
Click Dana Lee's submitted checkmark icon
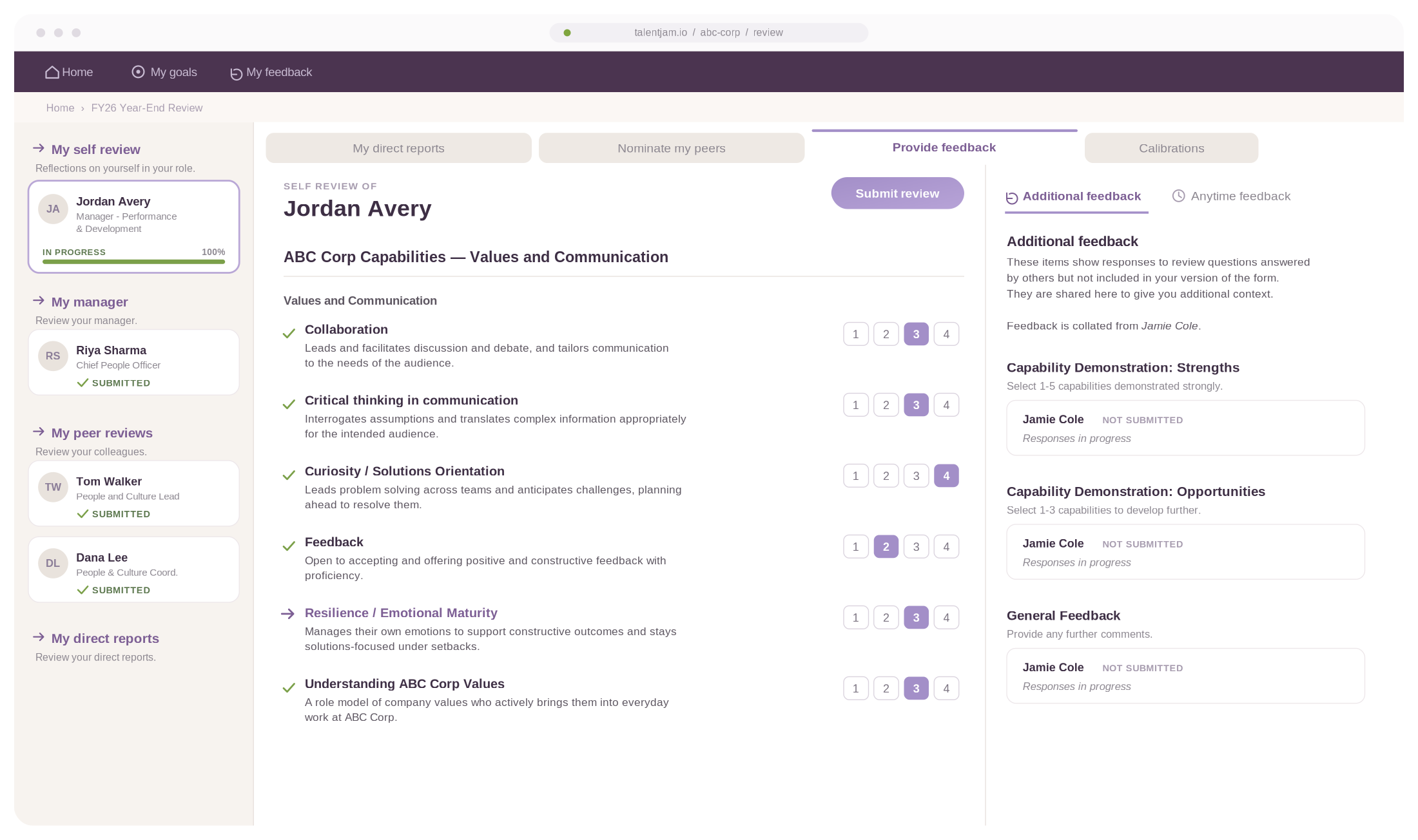(x=83, y=590)
